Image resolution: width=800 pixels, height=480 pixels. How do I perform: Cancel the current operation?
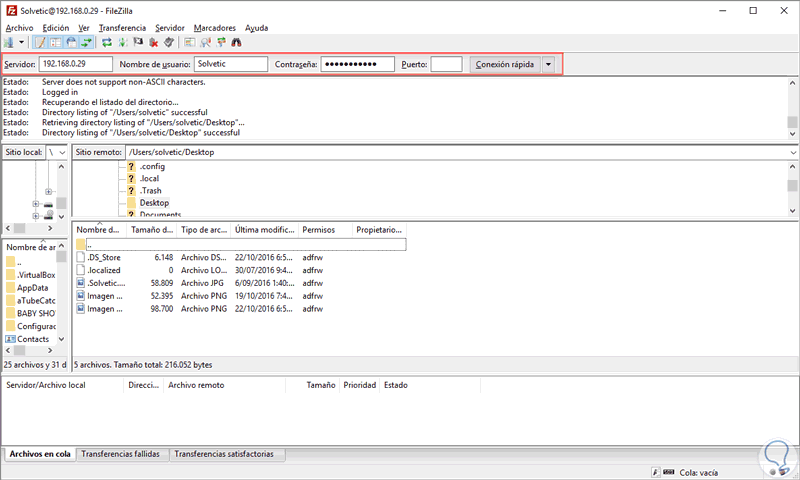[138, 42]
